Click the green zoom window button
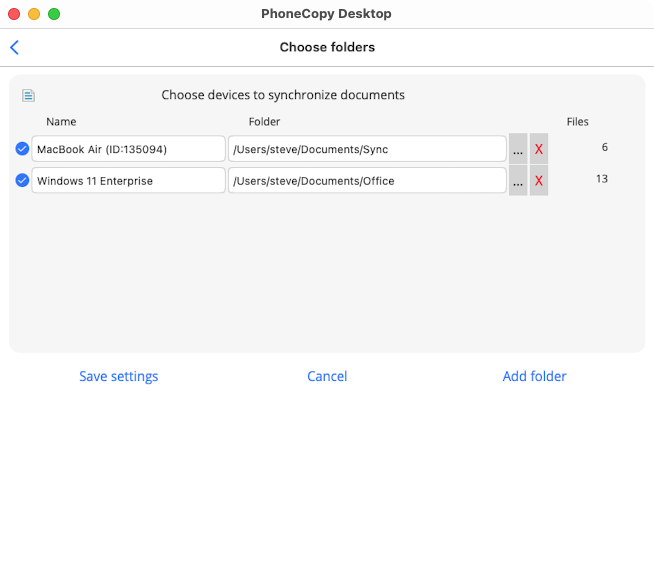This screenshot has width=654, height=581. click(x=54, y=14)
